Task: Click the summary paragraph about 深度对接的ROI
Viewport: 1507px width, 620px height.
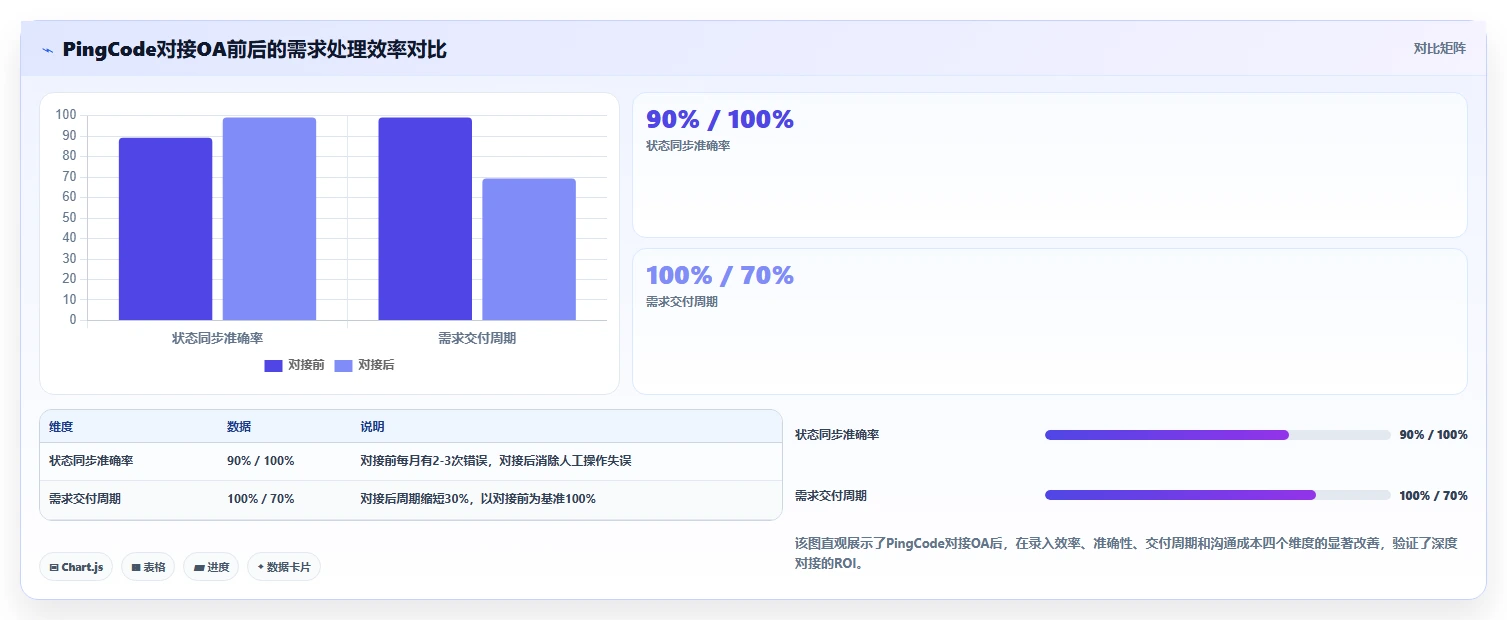Action: (x=1126, y=553)
